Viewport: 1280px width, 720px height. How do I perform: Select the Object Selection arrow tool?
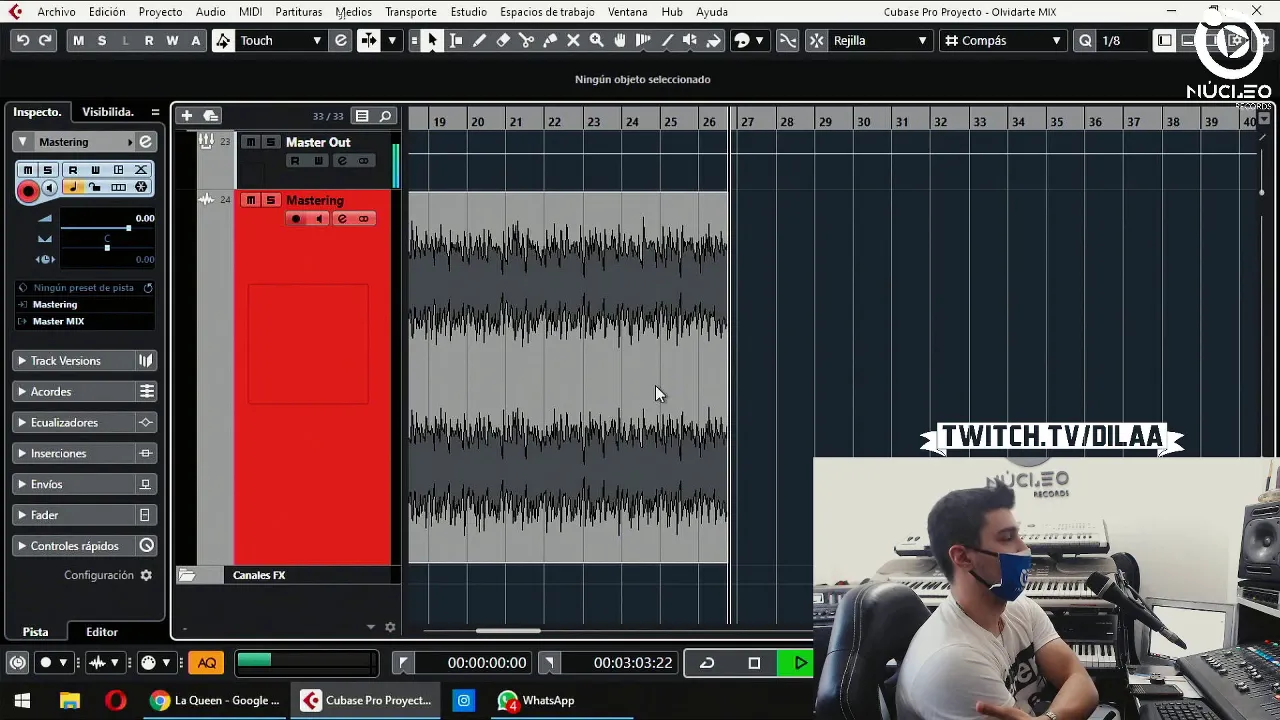pos(433,40)
